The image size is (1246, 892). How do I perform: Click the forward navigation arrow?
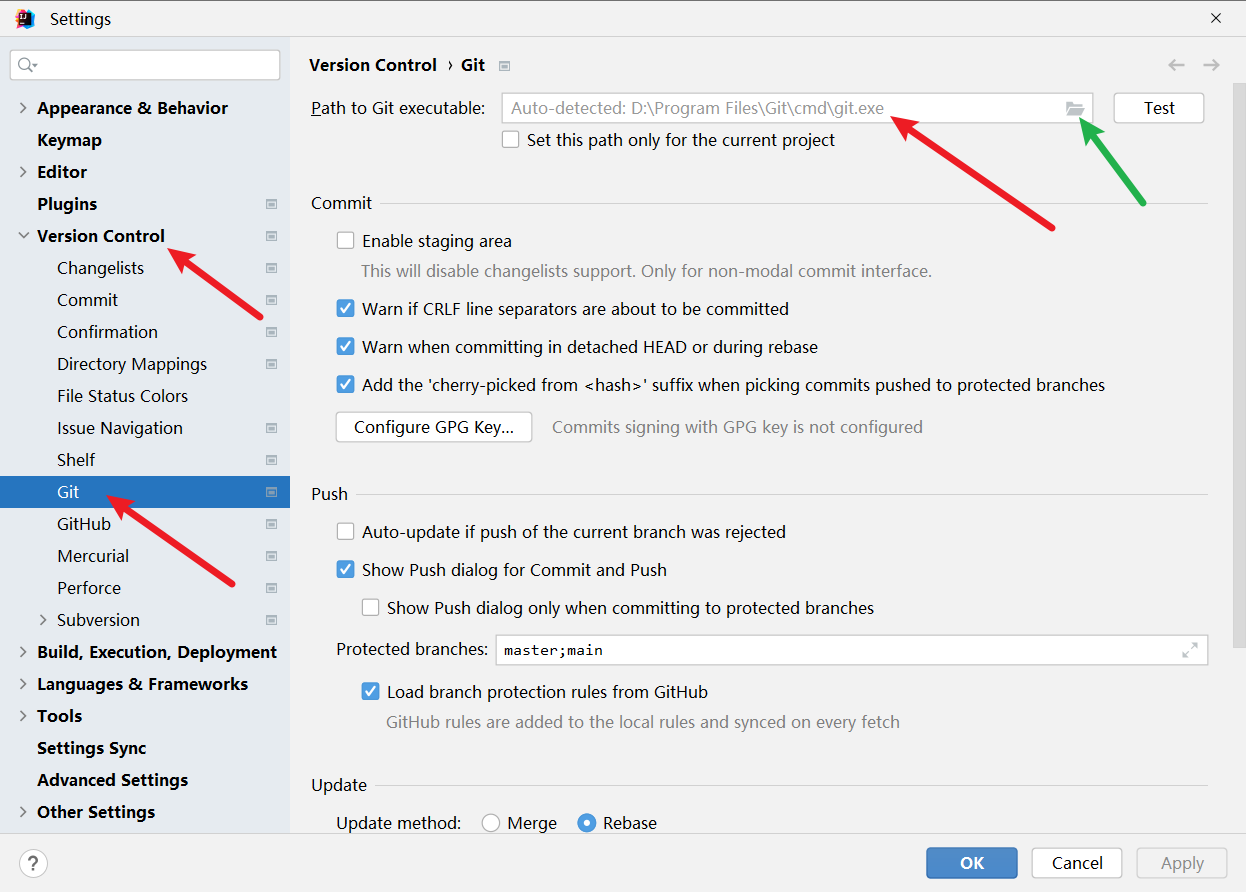(1211, 65)
